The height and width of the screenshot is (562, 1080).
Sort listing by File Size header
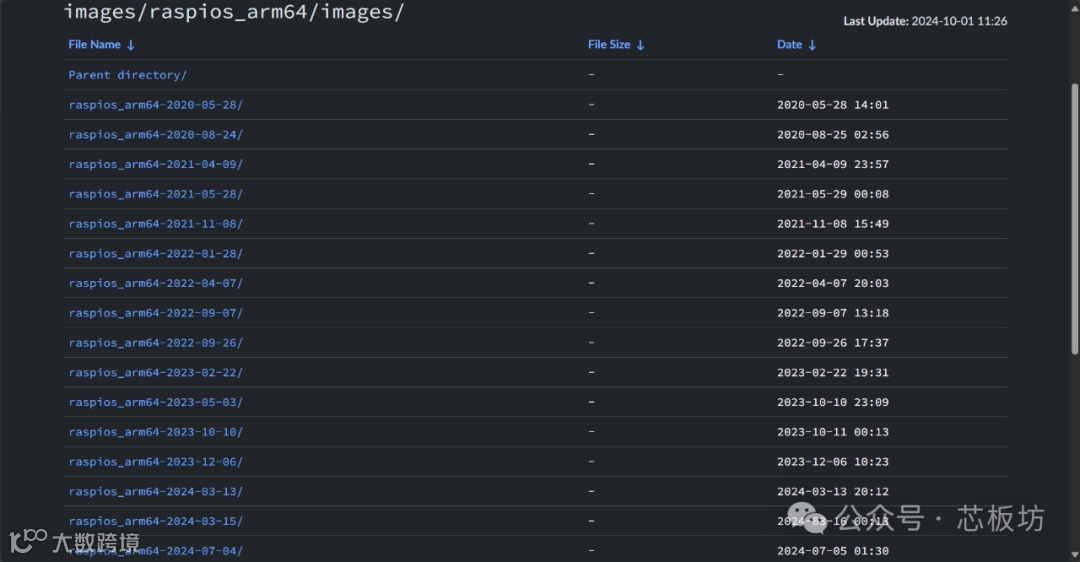coord(609,45)
